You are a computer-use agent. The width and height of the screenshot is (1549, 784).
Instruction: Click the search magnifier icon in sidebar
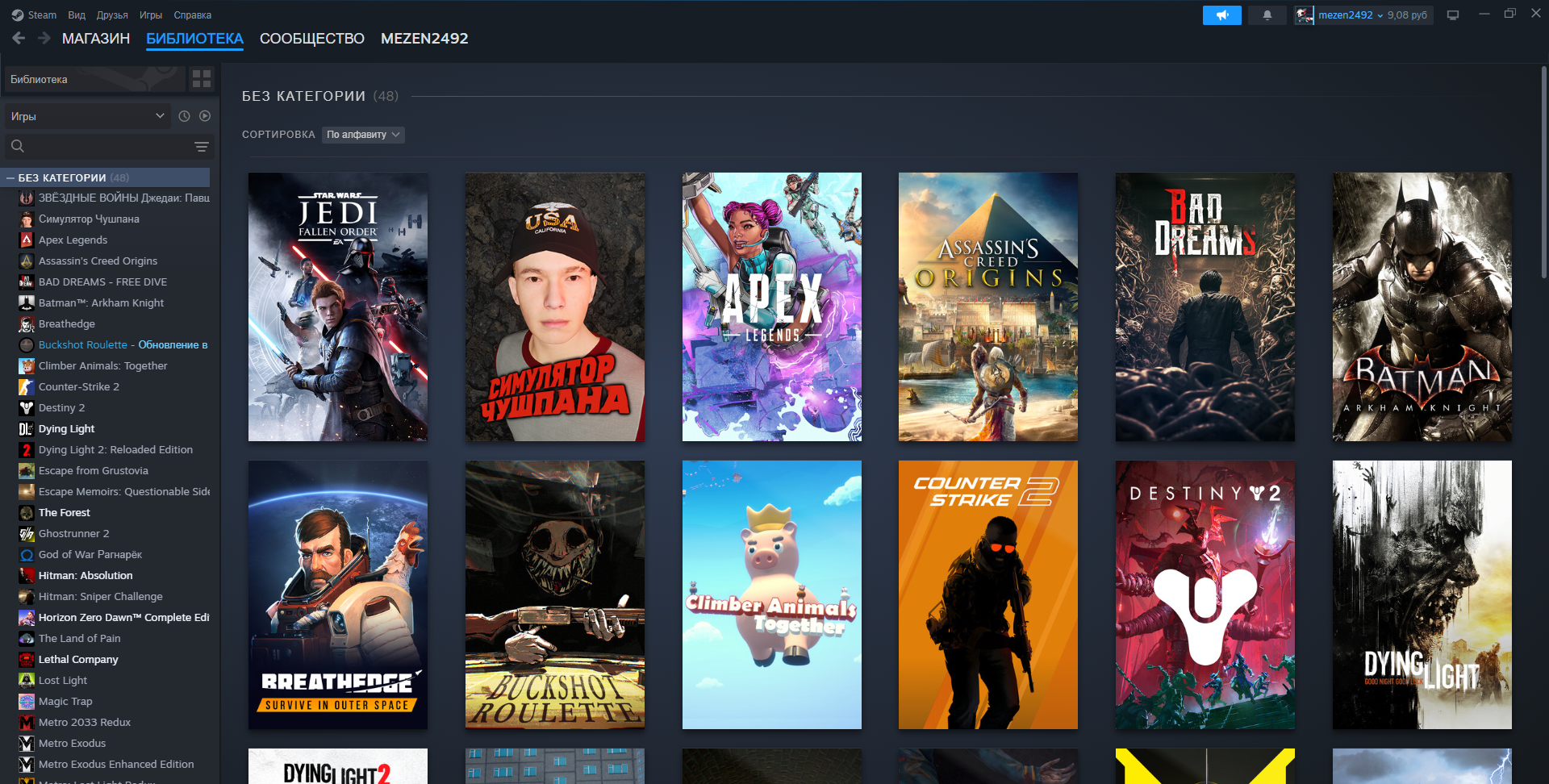pyautogui.click(x=18, y=146)
